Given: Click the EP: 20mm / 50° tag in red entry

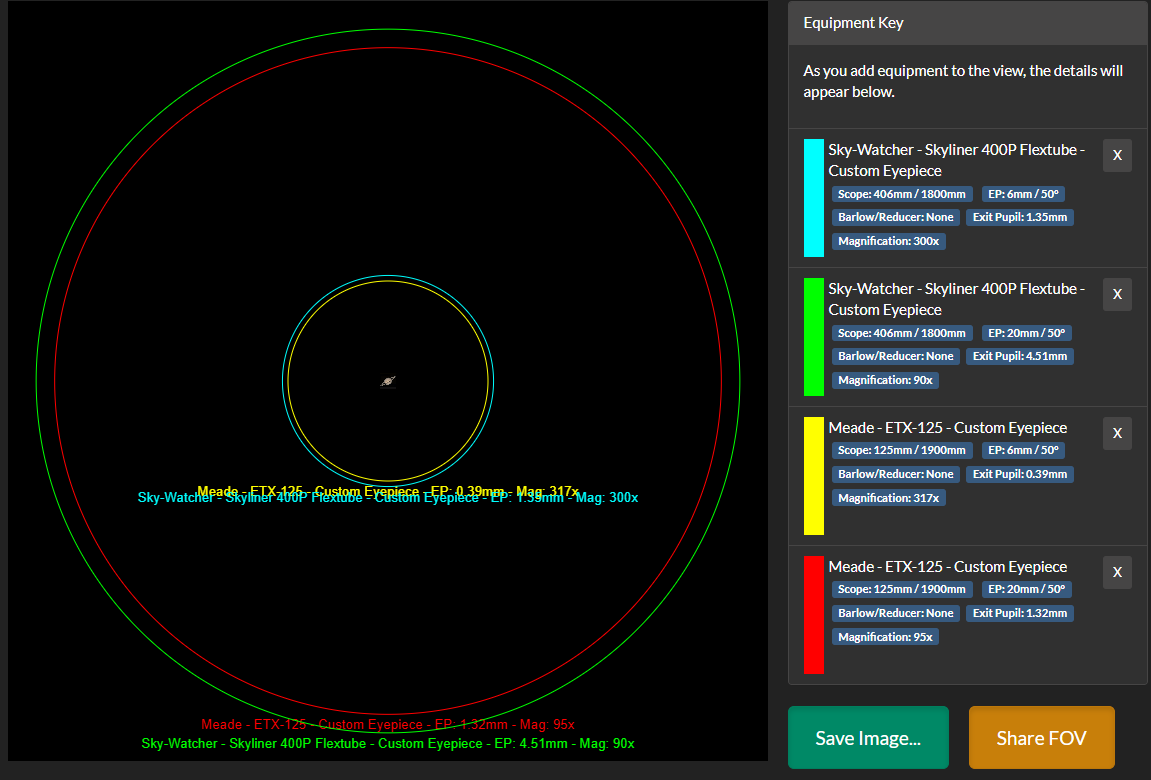Looking at the screenshot, I should coord(1026,589).
